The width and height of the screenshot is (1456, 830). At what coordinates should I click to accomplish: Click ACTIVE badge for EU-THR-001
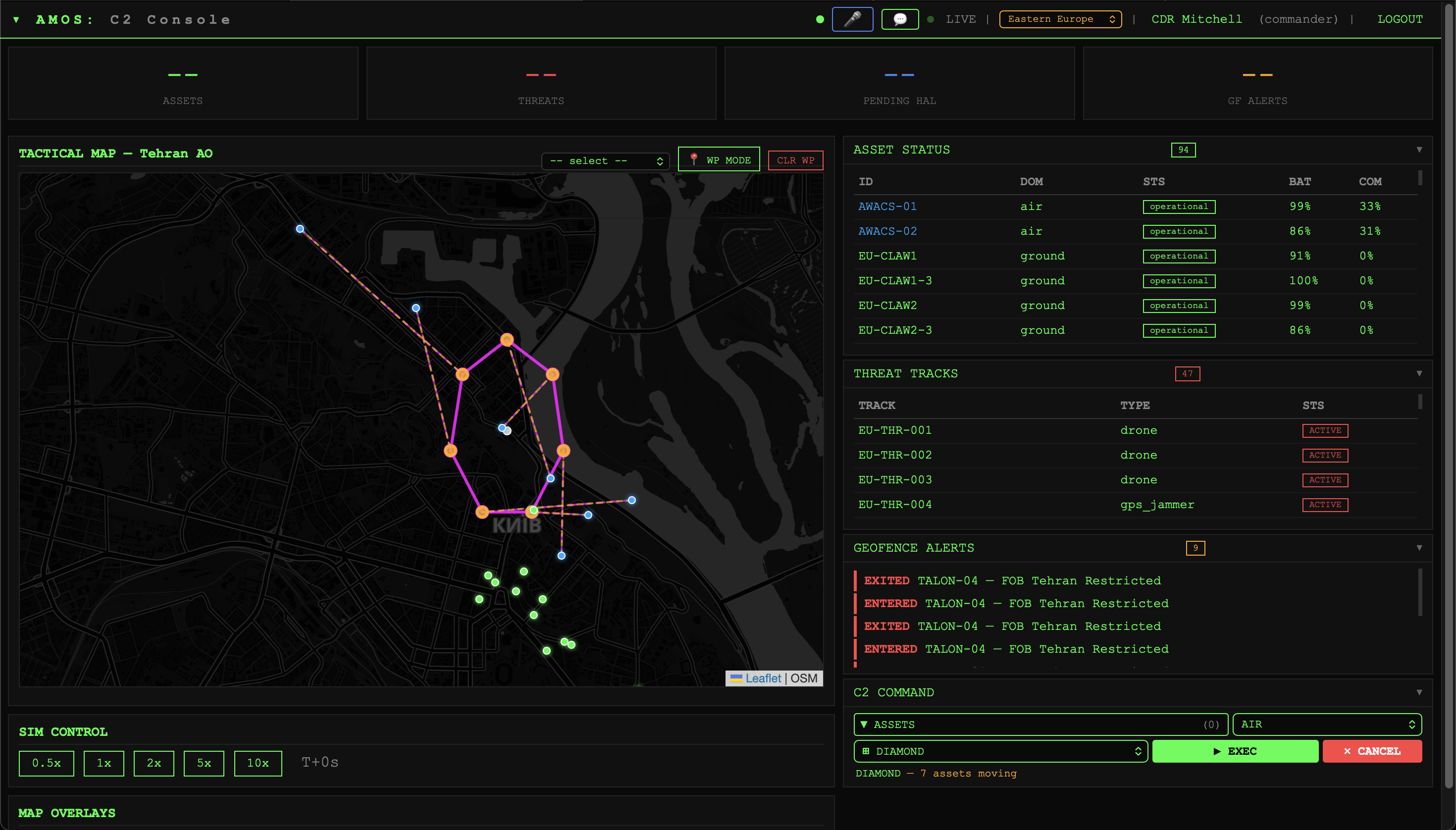point(1325,431)
